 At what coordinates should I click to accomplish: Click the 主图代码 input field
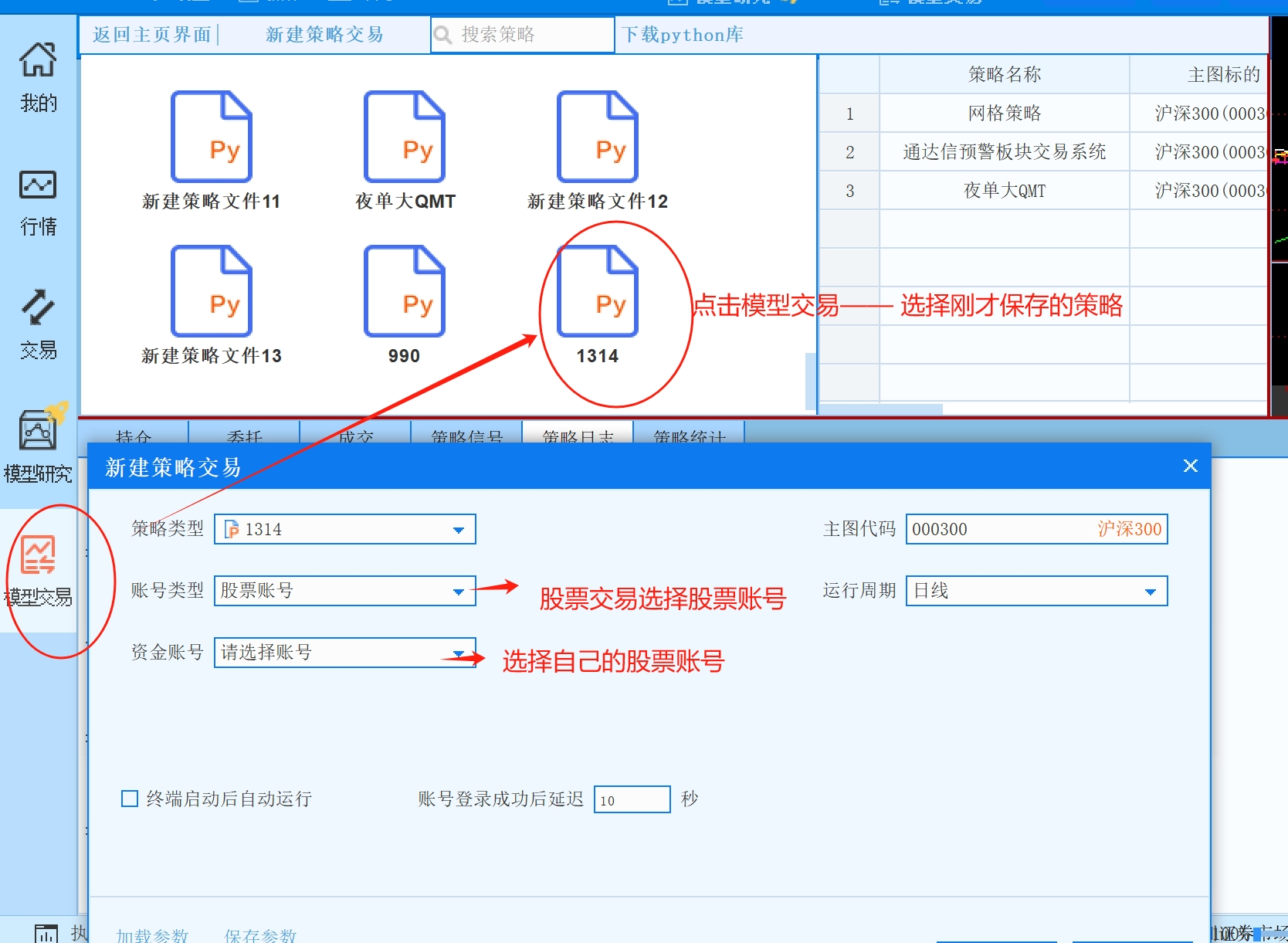[x=996, y=530]
